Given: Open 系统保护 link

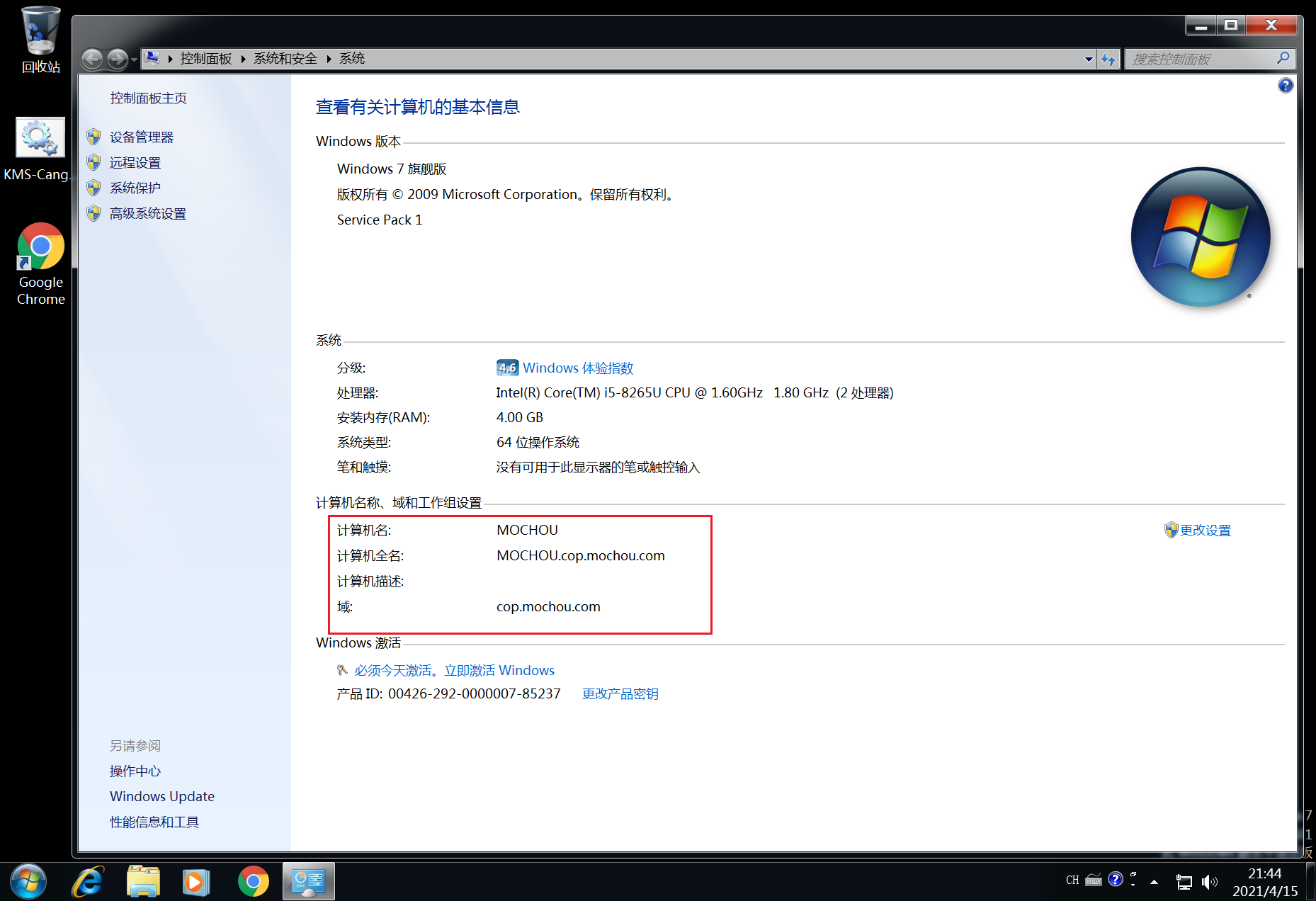Looking at the screenshot, I should [135, 188].
